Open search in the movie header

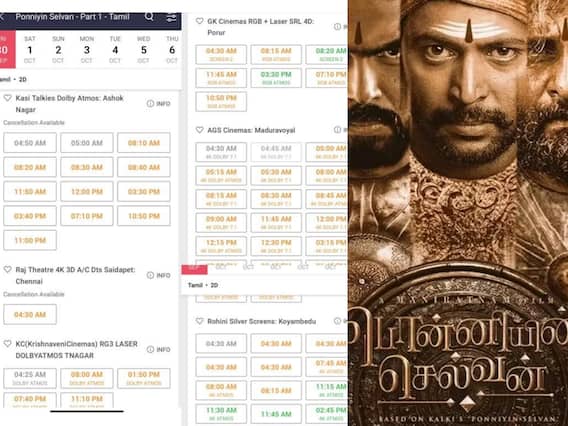tap(149, 17)
